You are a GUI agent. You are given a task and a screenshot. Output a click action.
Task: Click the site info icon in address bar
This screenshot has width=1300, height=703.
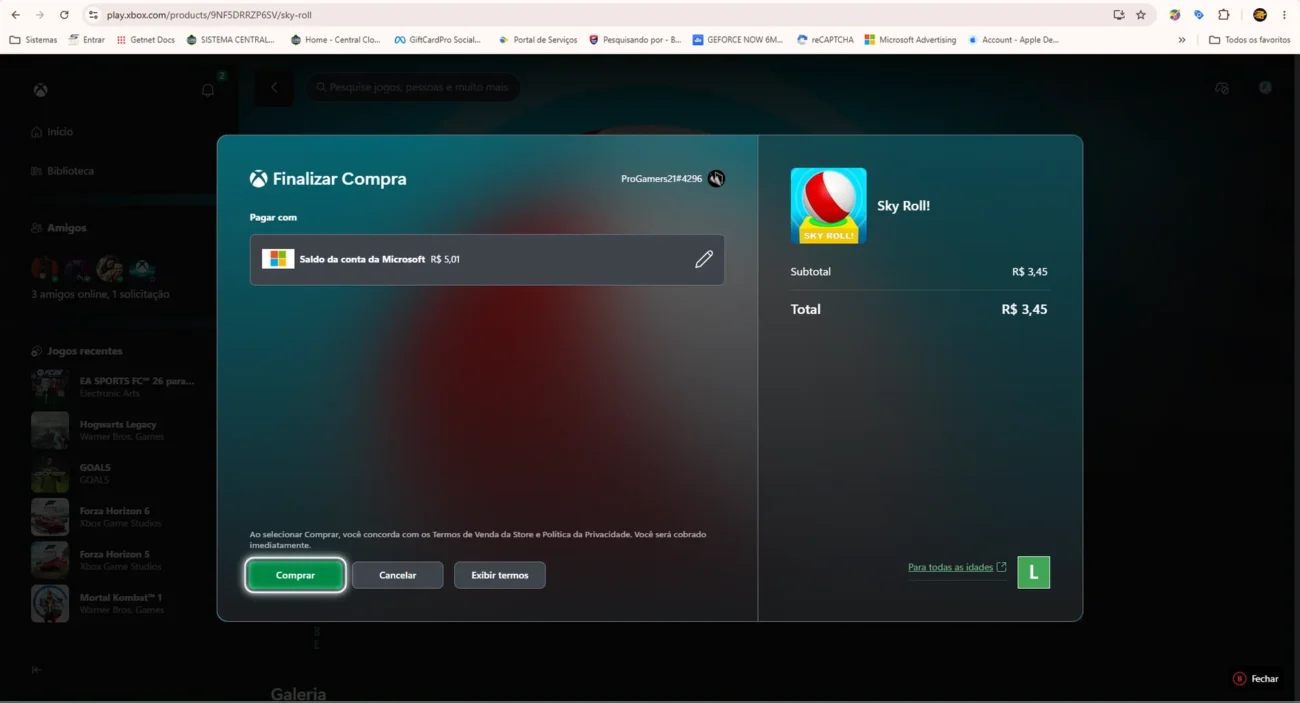93,15
